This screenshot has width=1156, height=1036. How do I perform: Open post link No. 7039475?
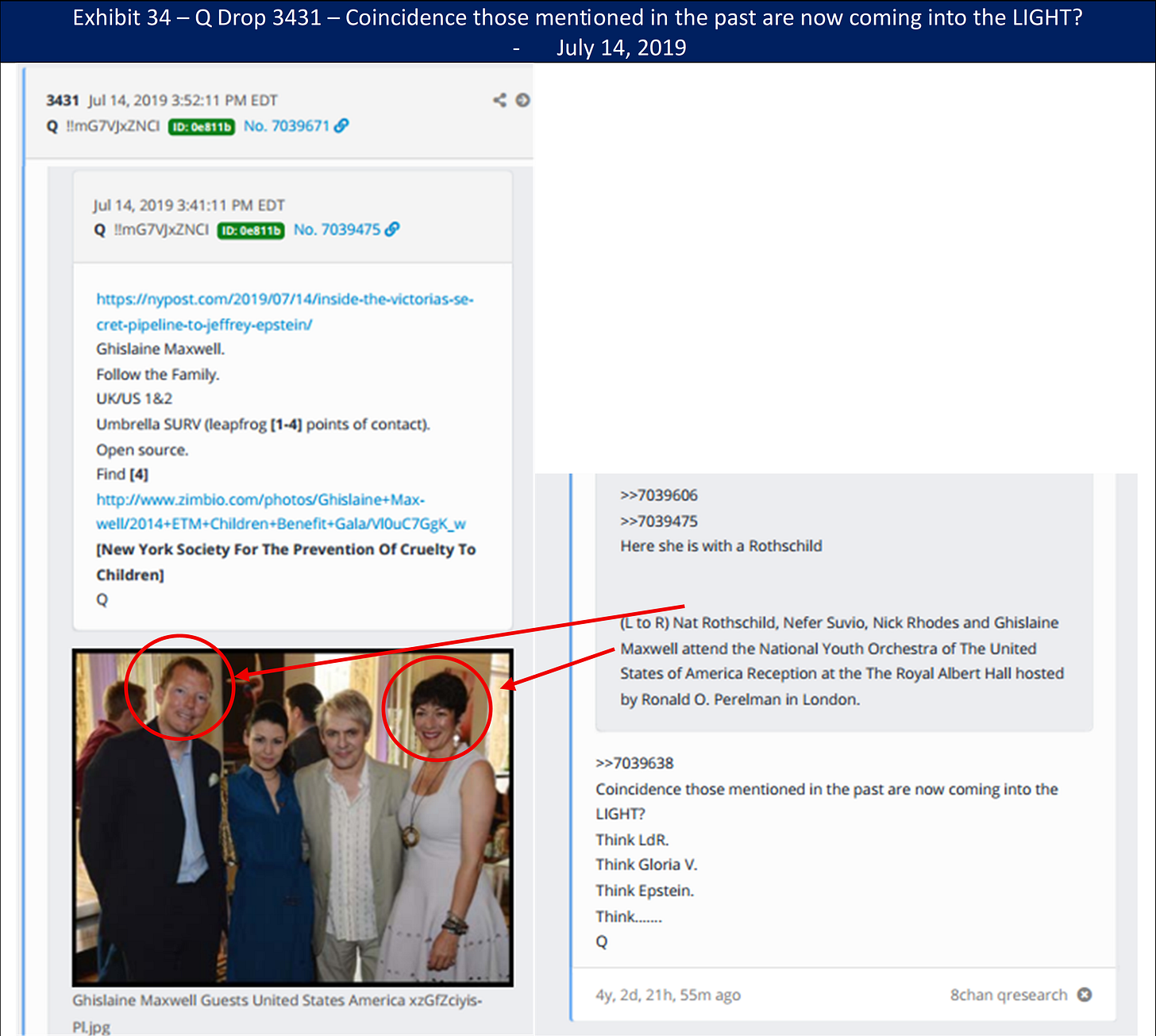pyautogui.click(x=337, y=229)
